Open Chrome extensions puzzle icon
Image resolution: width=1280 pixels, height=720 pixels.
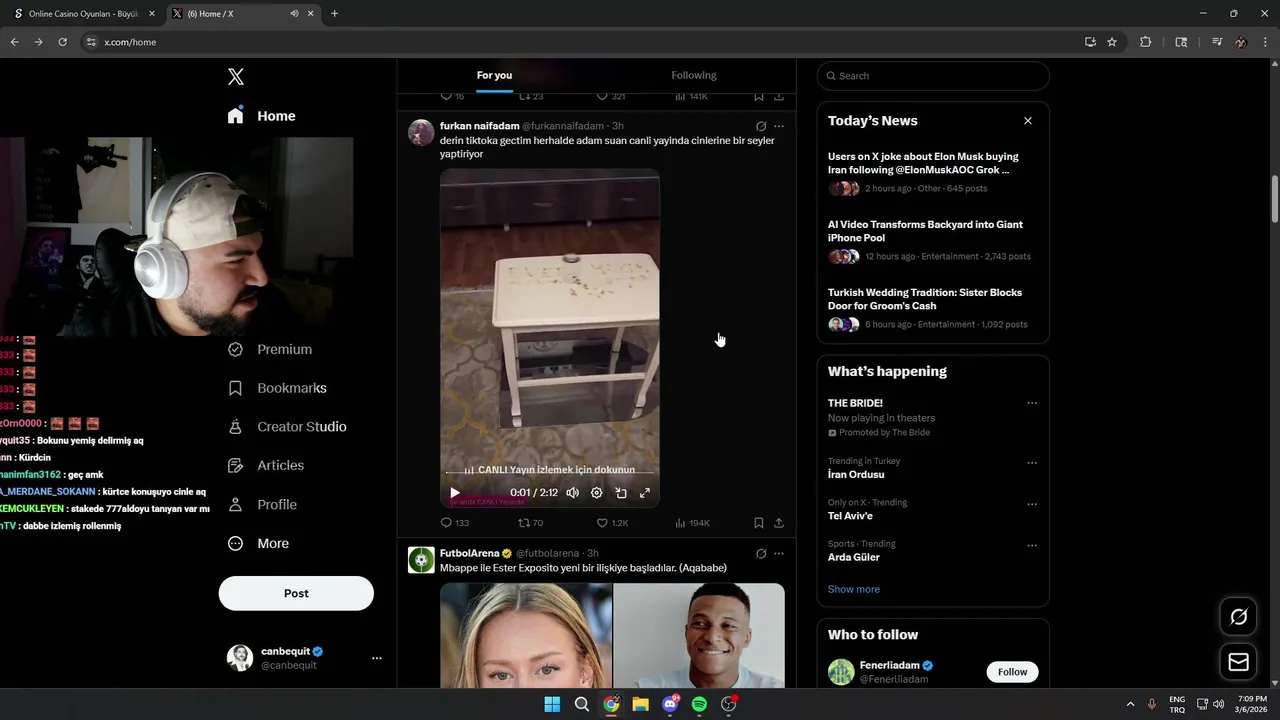coord(1146,42)
